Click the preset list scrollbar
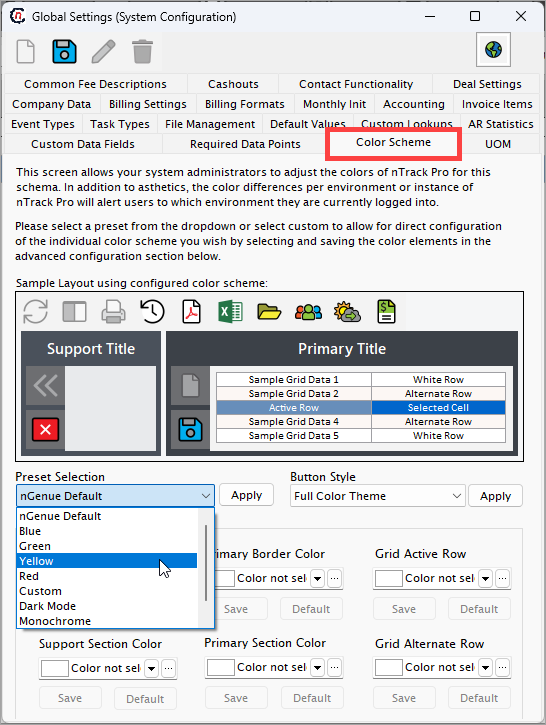This screenshot has width=546, height=725. coord(206,563)
